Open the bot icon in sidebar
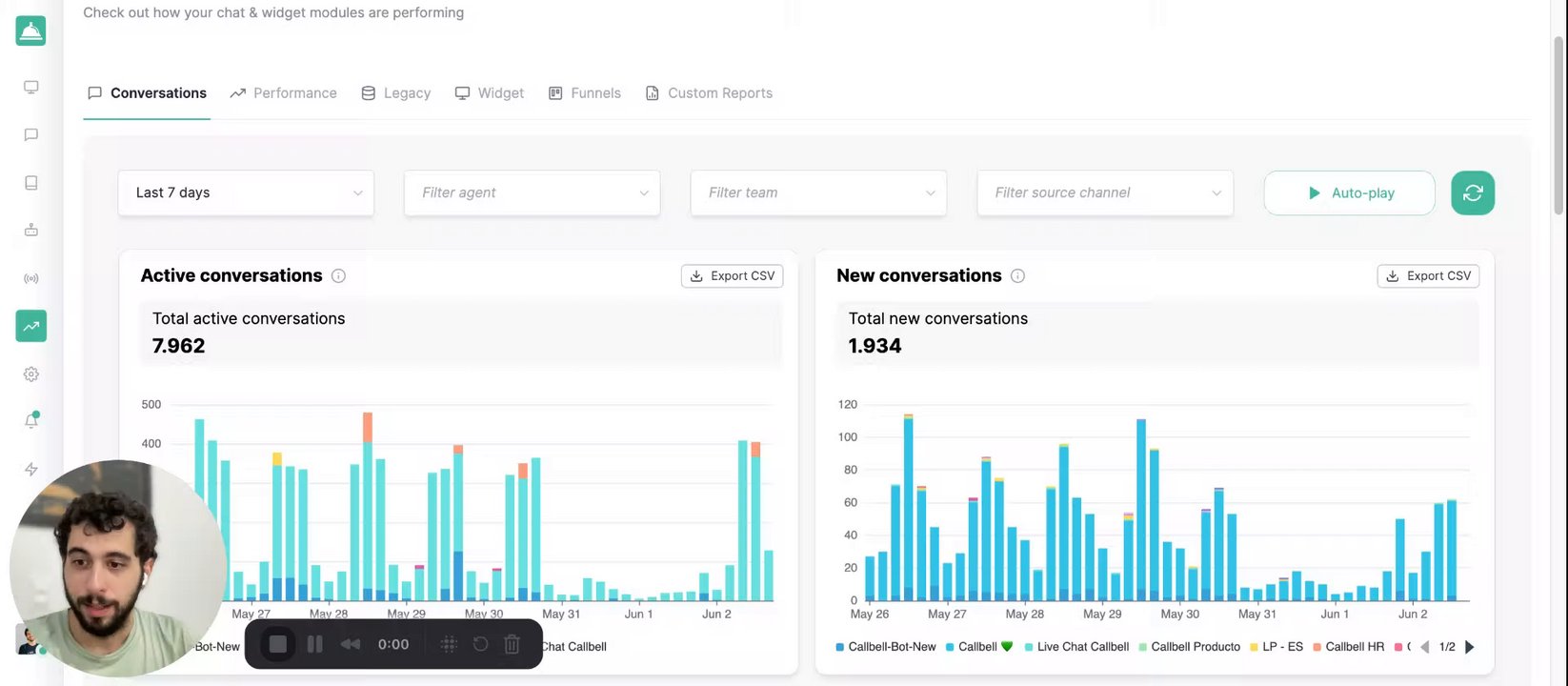This screenshot has height=686, width=1568. click(30, 230)
